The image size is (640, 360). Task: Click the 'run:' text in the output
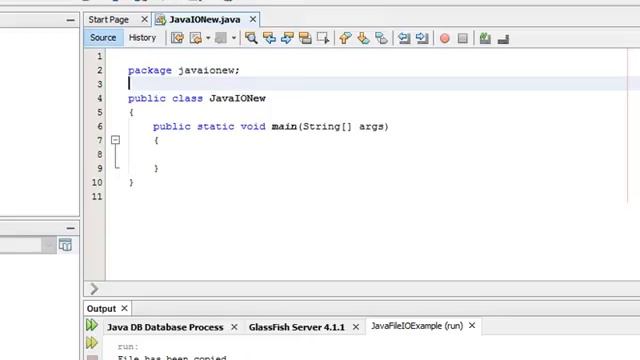(x=128, y=347)
